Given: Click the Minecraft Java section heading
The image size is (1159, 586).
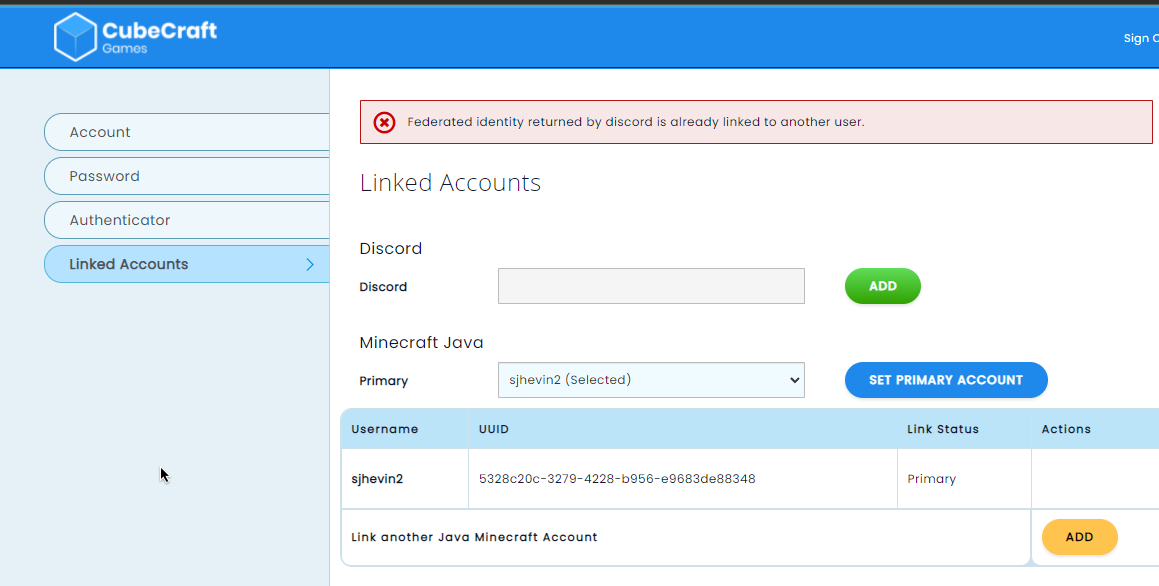Looking at the screenshot, I should tap(421, 342).
